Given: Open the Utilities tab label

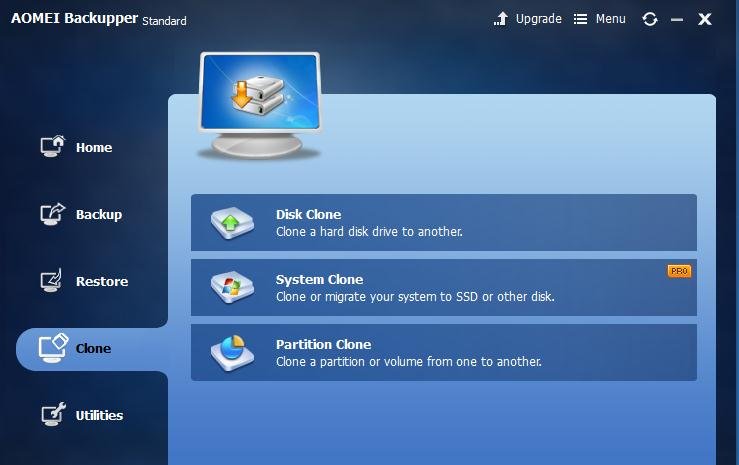Looking at the screenshot, I should coord(99,415).
